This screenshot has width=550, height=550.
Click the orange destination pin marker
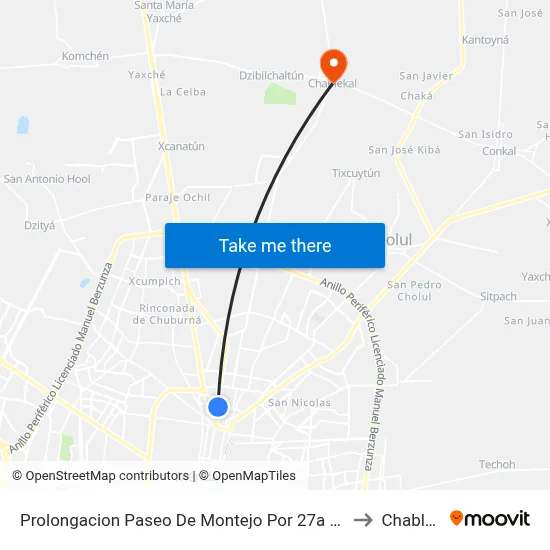point(334,66)
